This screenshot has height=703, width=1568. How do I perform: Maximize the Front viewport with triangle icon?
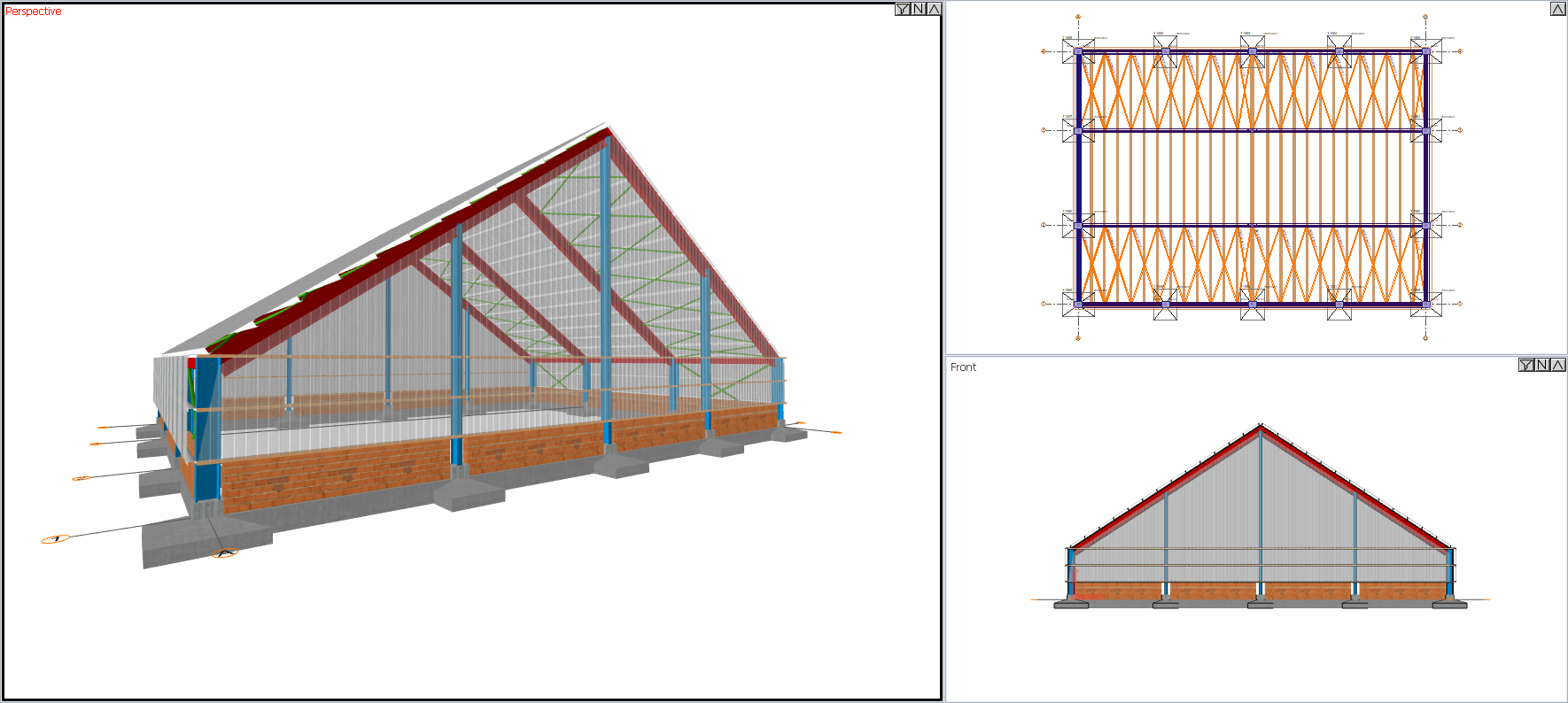1558,365
